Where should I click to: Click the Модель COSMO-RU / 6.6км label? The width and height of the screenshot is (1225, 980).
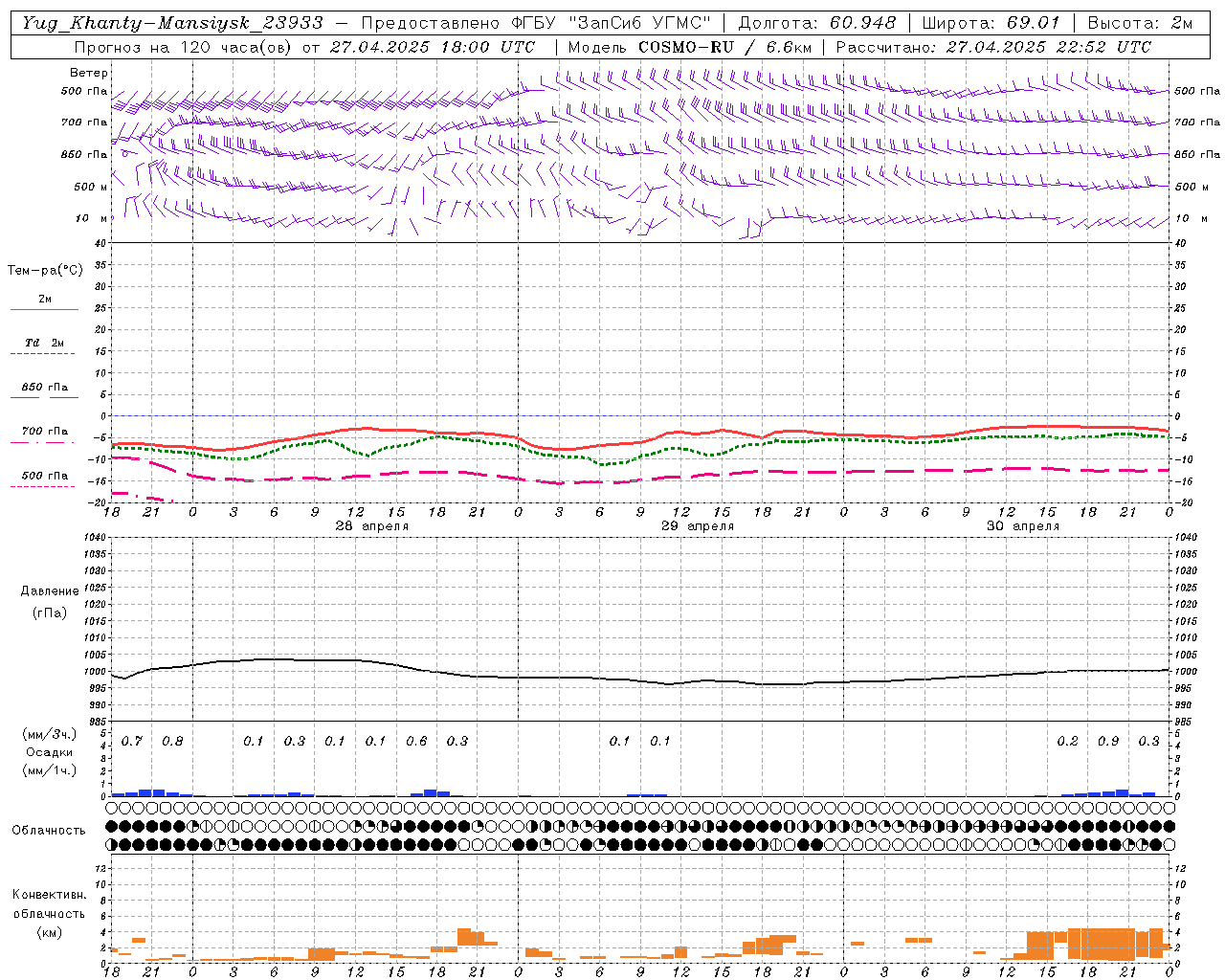coord(689,46)
